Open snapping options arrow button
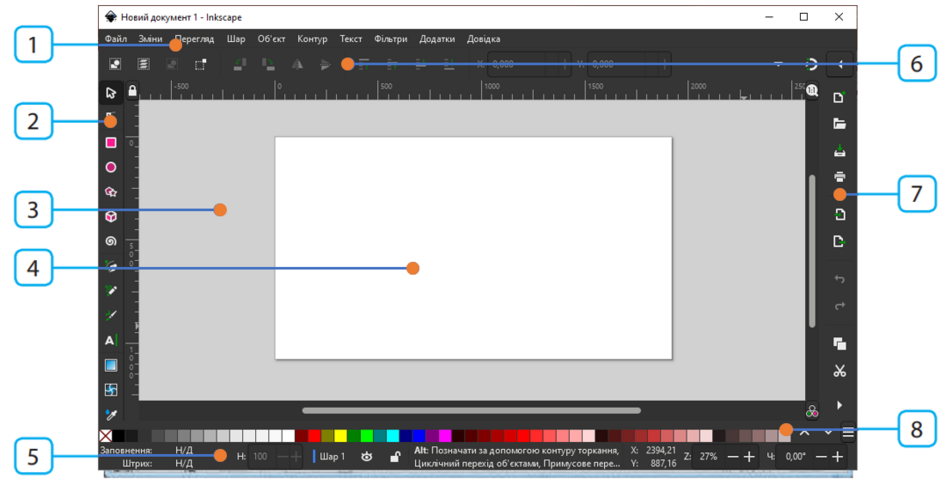 click(x=840, y=64)
